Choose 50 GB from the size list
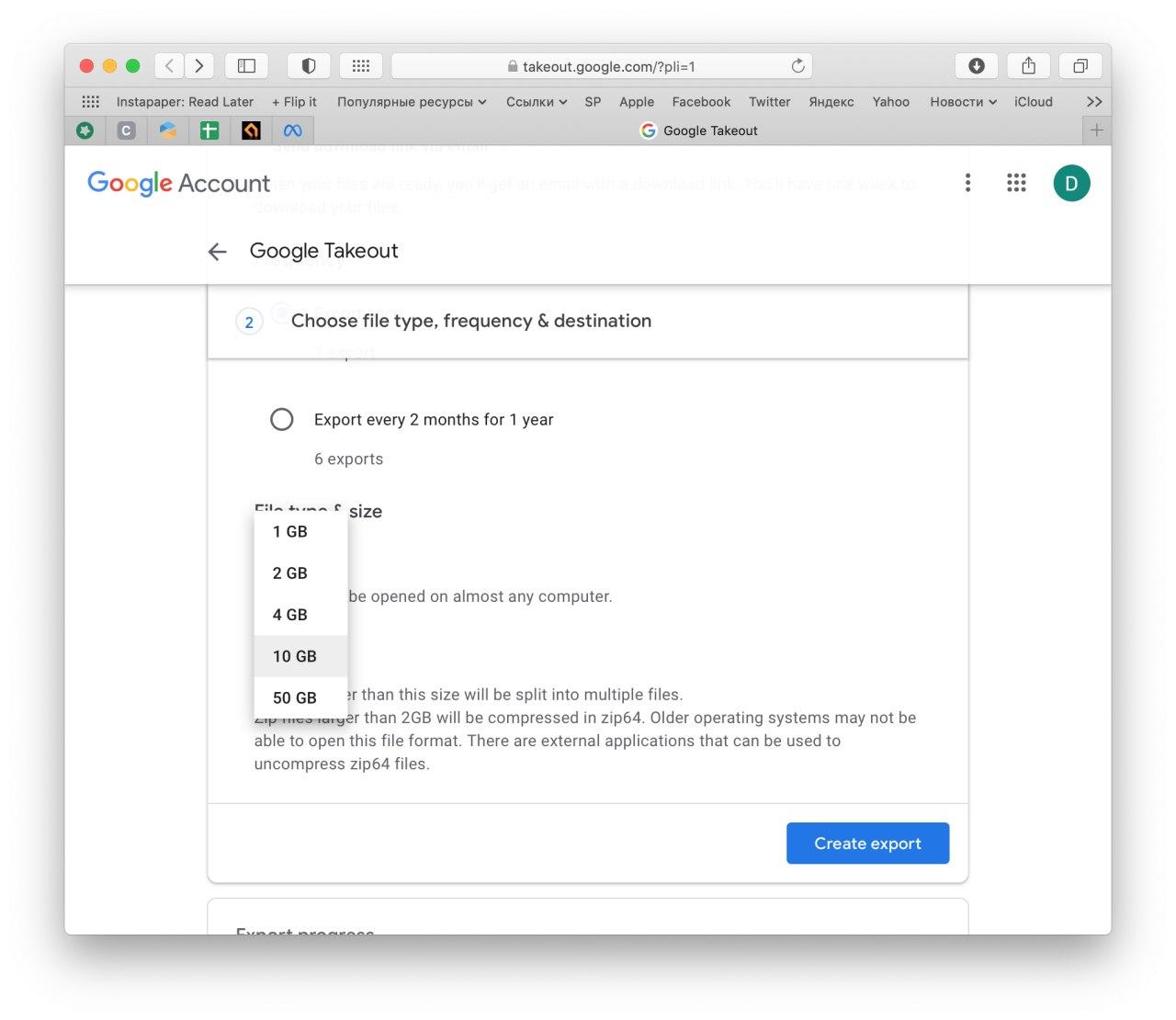The height and width of the screenshot is (1020, 1176). [x=300, y=697]
